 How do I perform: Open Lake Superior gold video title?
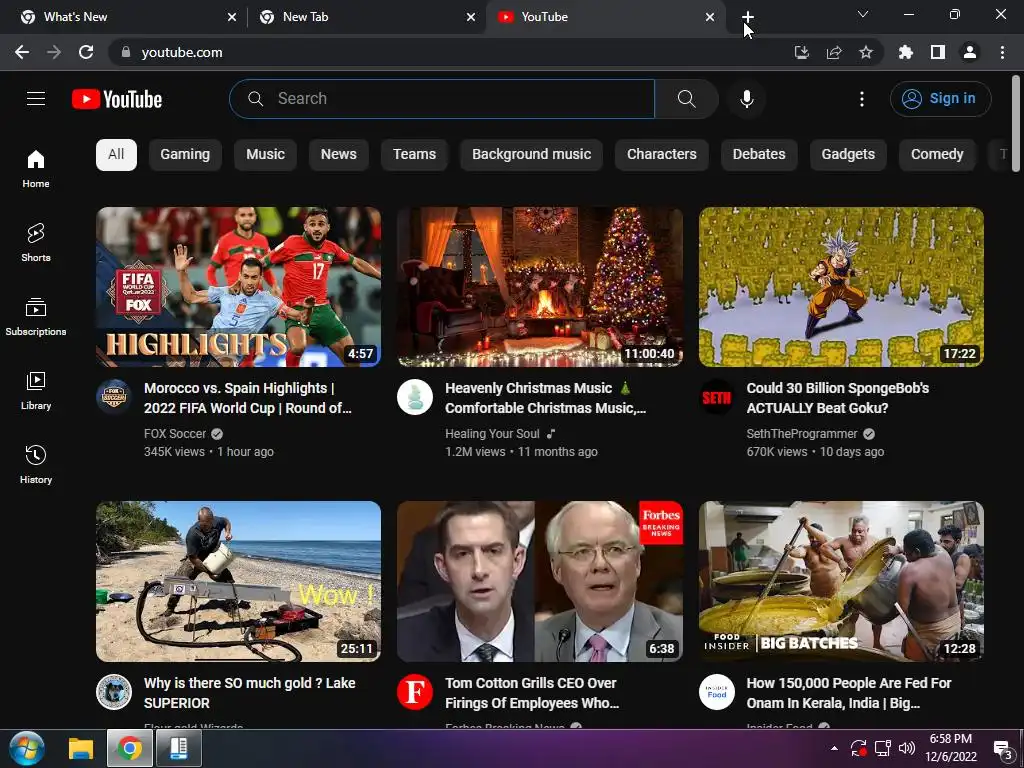[249, 693]
